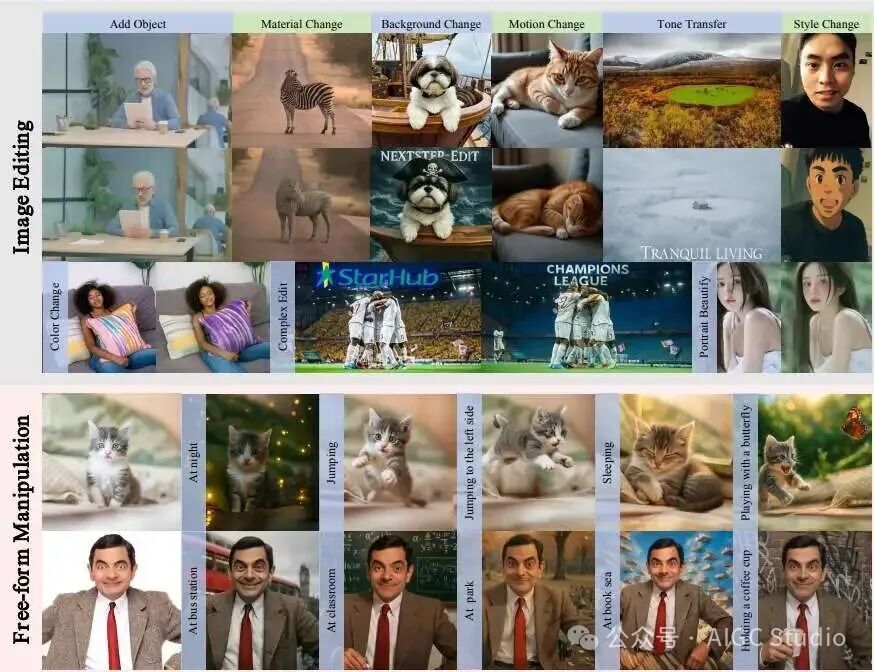Click the "Add Object" column header
This screenshot has height=672, width=874.
[x=138, y=24]
